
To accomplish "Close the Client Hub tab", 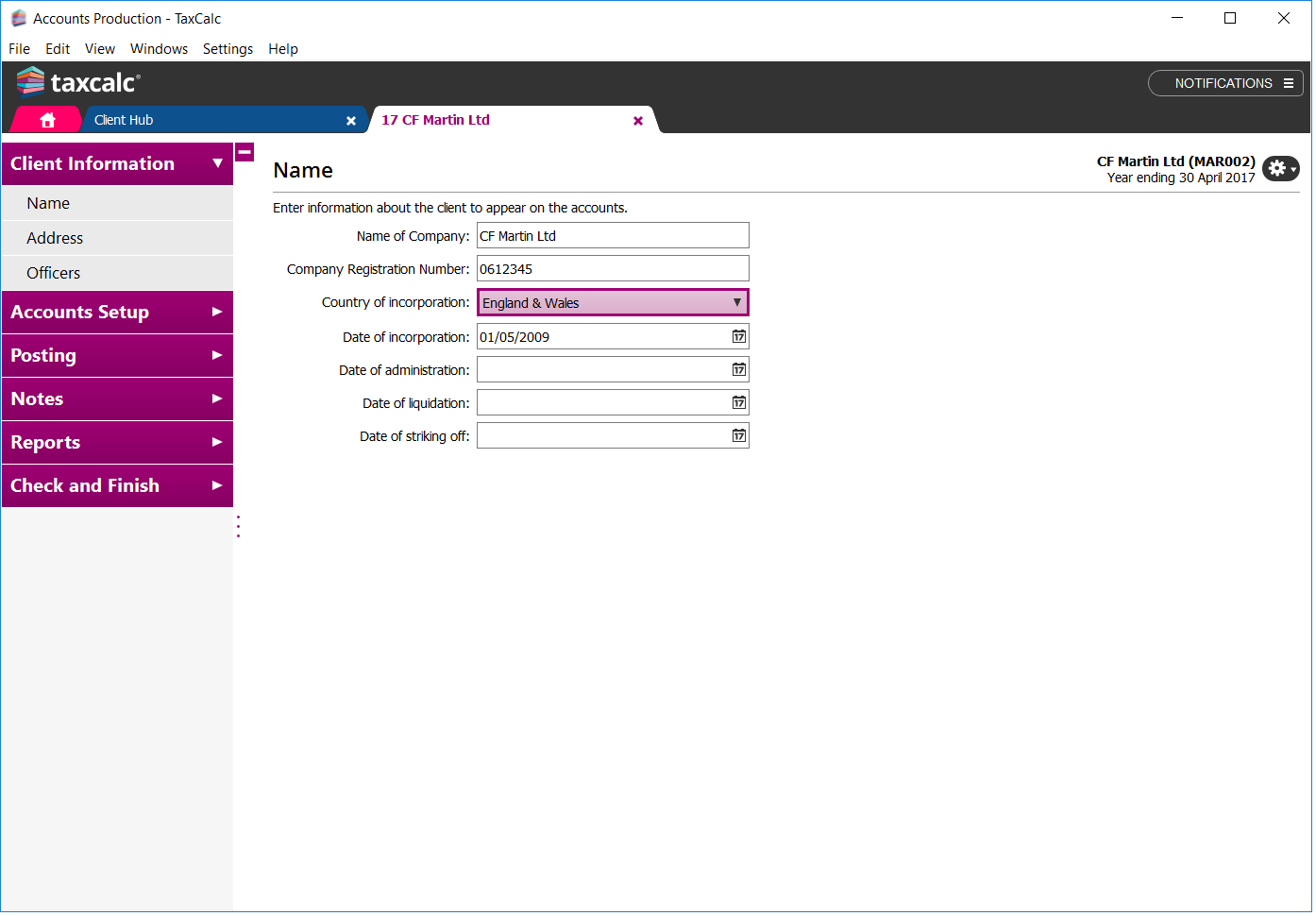I will [x=351, y=121].
